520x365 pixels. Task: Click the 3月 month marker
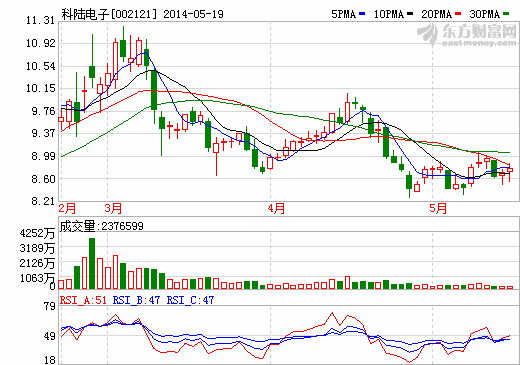tap(113, 208)
